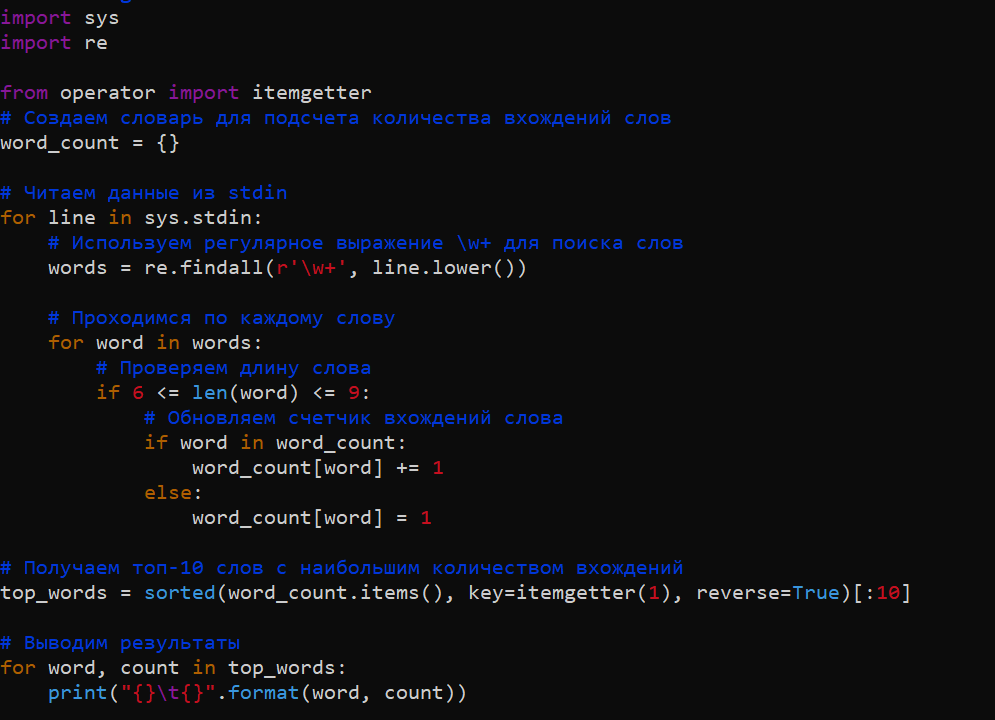Click the comment 'Читаем данные из stdin'
The width and height of the screenshot is (995, 720).
(143, 193)
